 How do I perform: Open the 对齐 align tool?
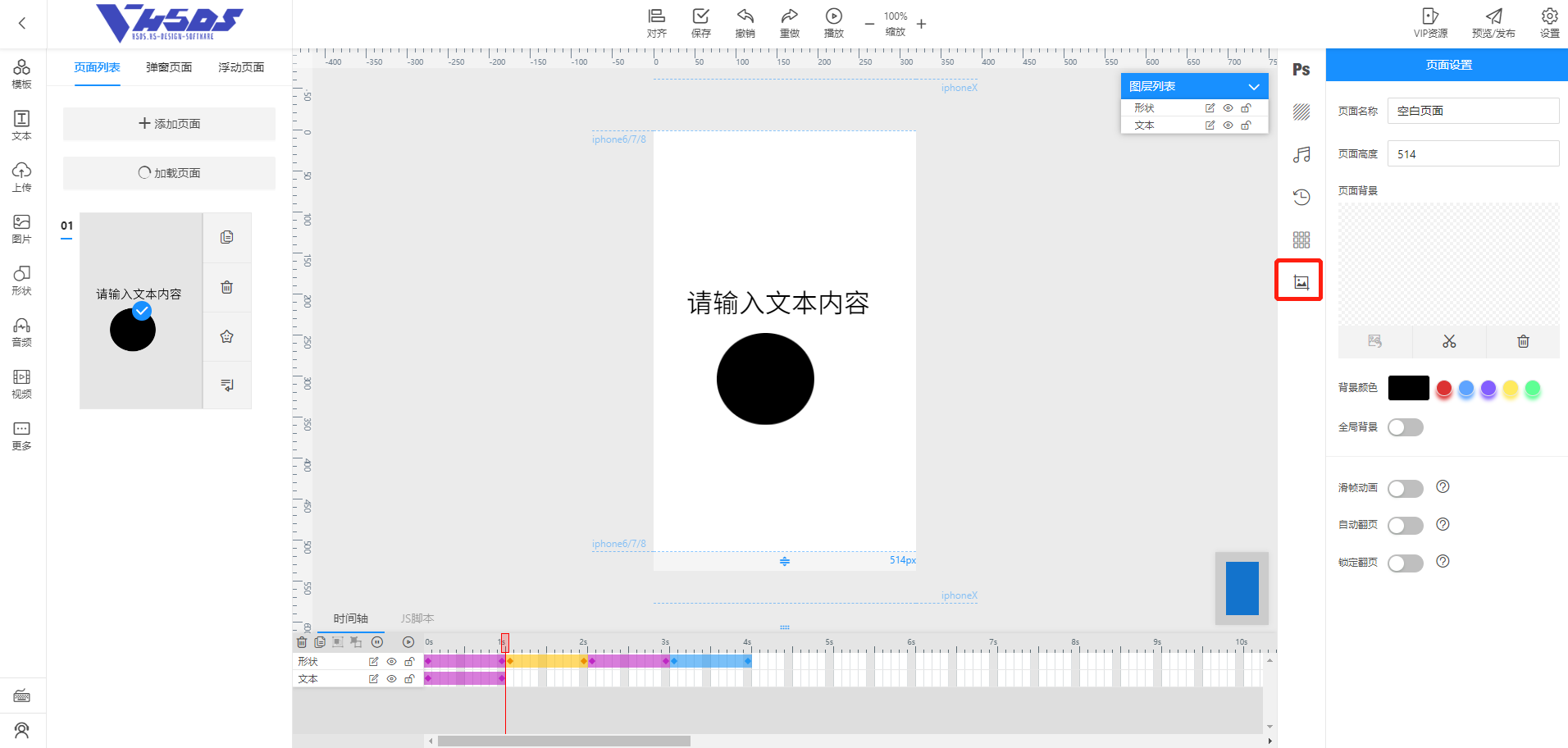click(657, 24)
